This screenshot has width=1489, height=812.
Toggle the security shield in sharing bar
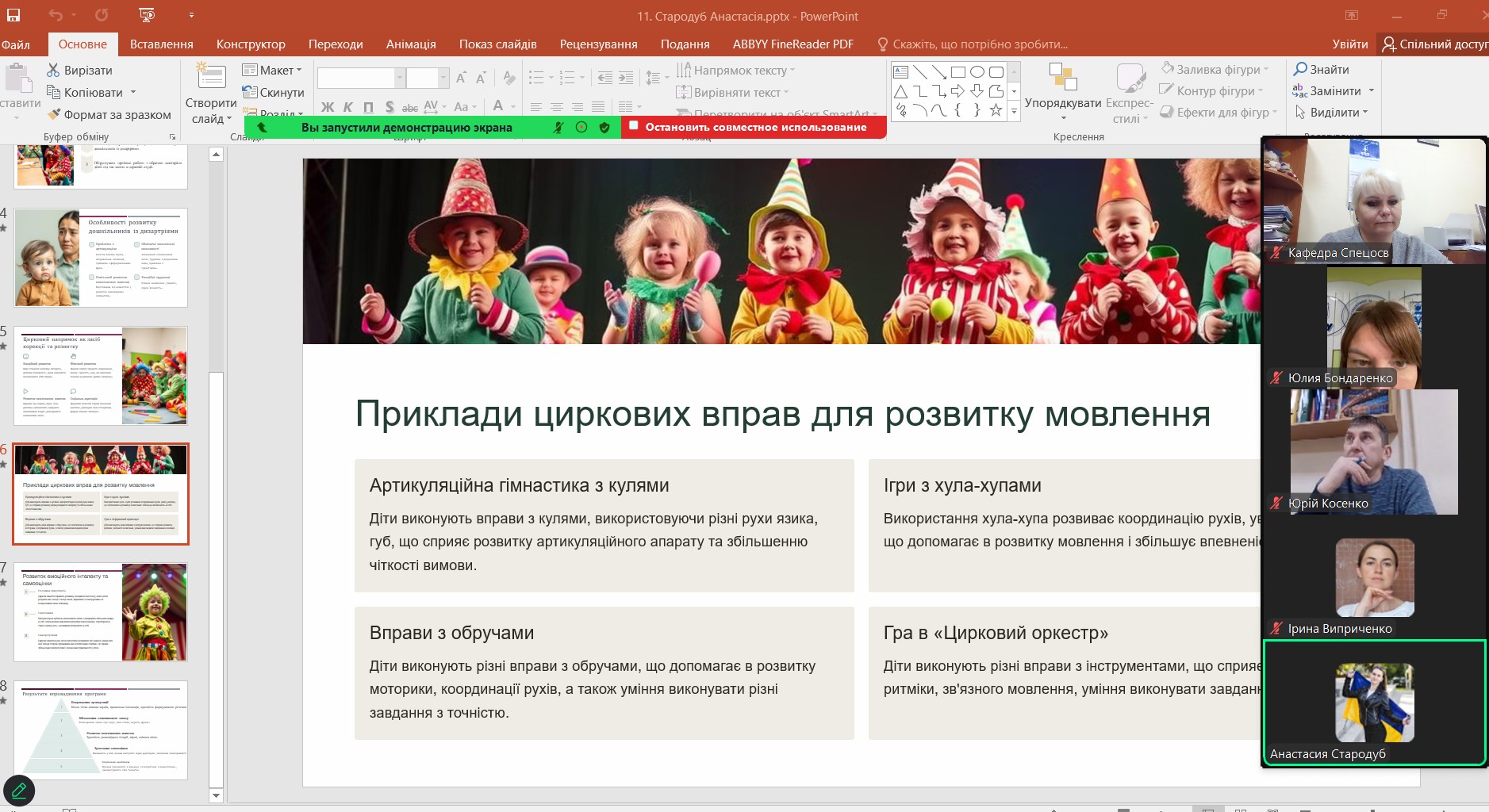click(604, 128)
